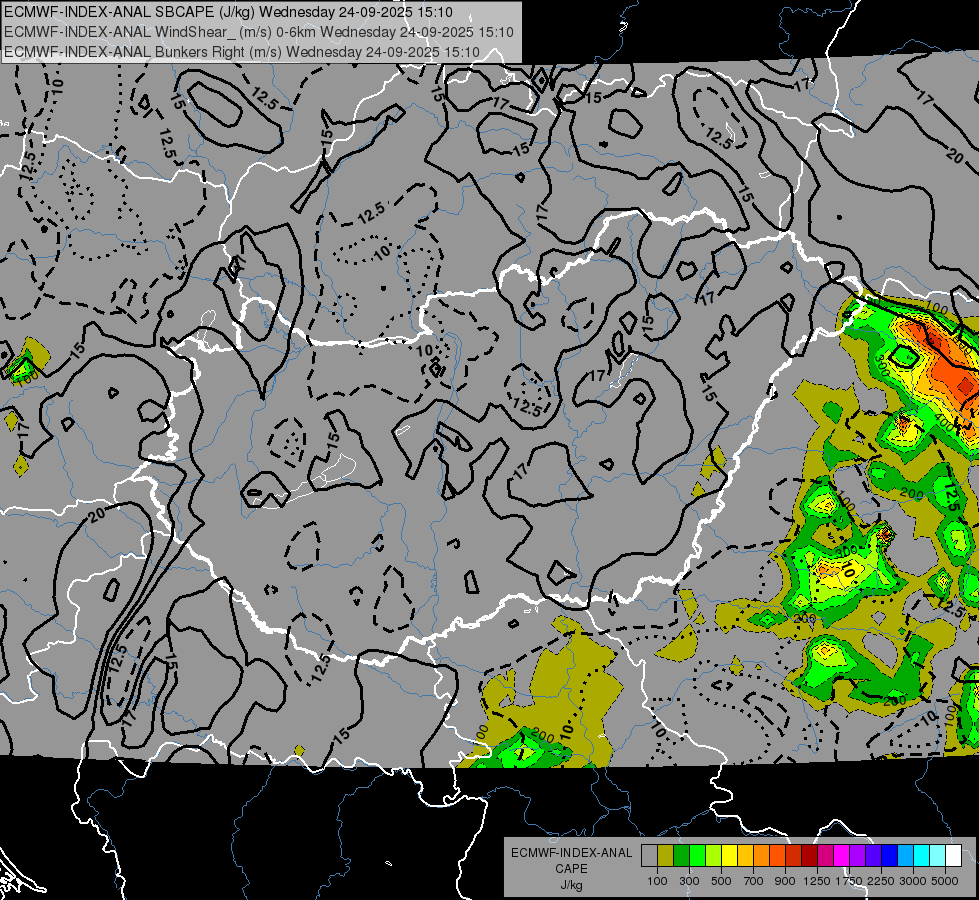Click the 1750 value under the legend bar
Viewport: 979px width, 900px height.
pyautogui.click(x=849, y=881)
